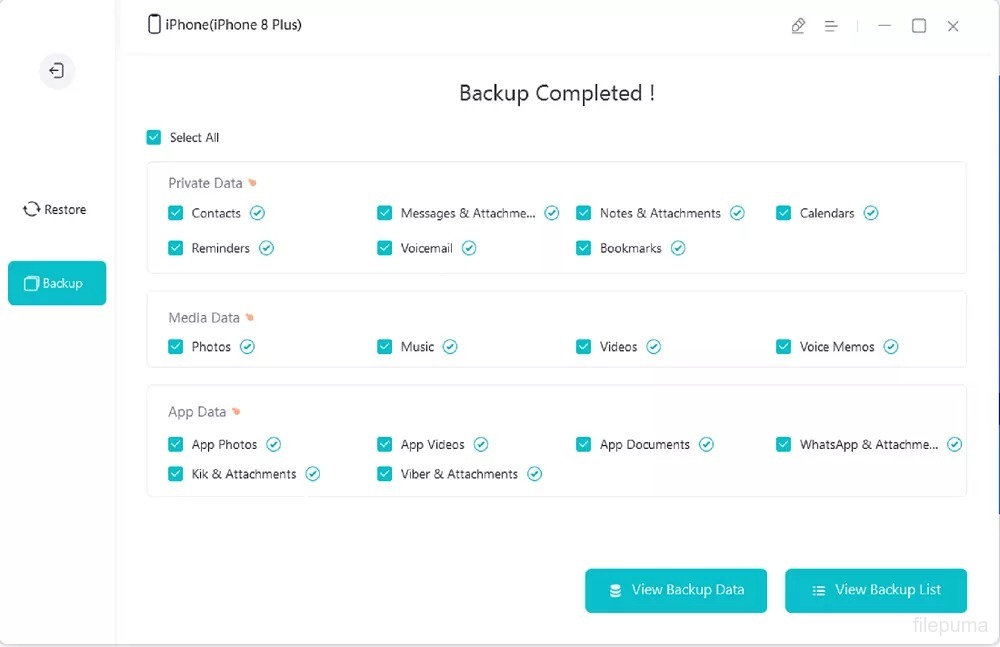This screenshot has width=1000, height=647.
Task: Click the completed icon beside Voice Memos
Action: (x=890, y=347)
